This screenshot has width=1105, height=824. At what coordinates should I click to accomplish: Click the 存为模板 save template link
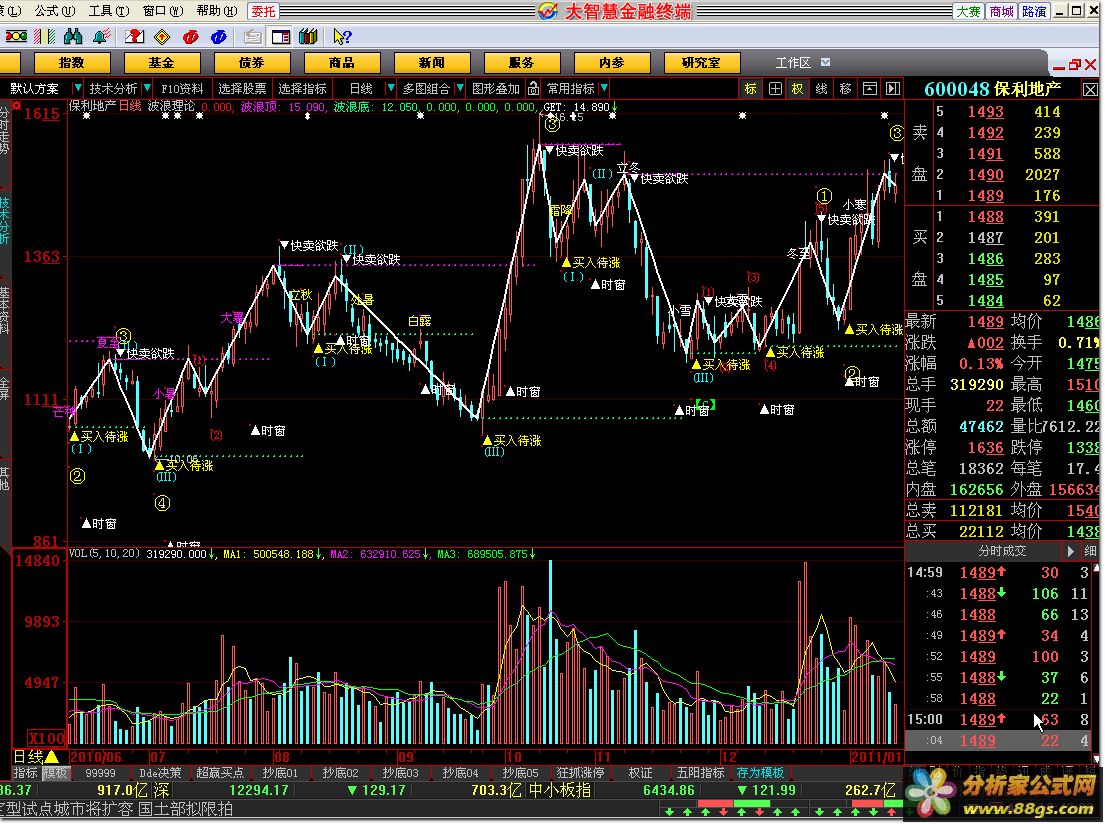point(760,773)
